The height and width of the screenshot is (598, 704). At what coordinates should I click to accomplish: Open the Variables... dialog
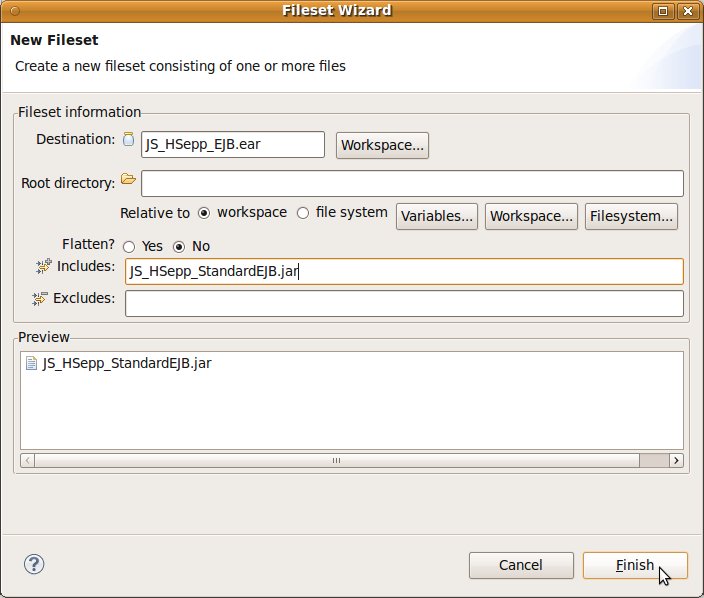tap(438, 216)
